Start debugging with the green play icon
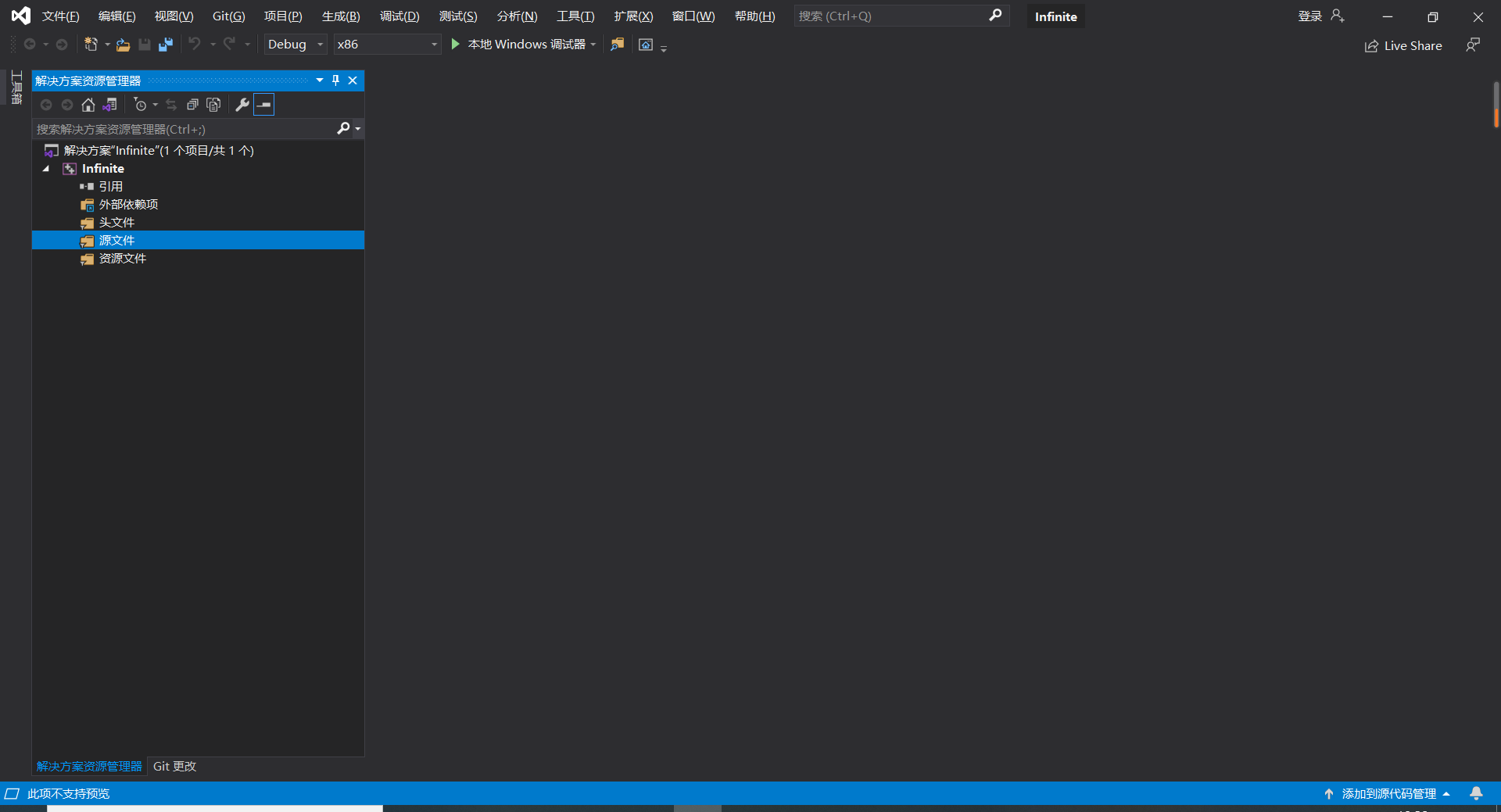Viewport: 1501px width, 812px height. (455, 45)
